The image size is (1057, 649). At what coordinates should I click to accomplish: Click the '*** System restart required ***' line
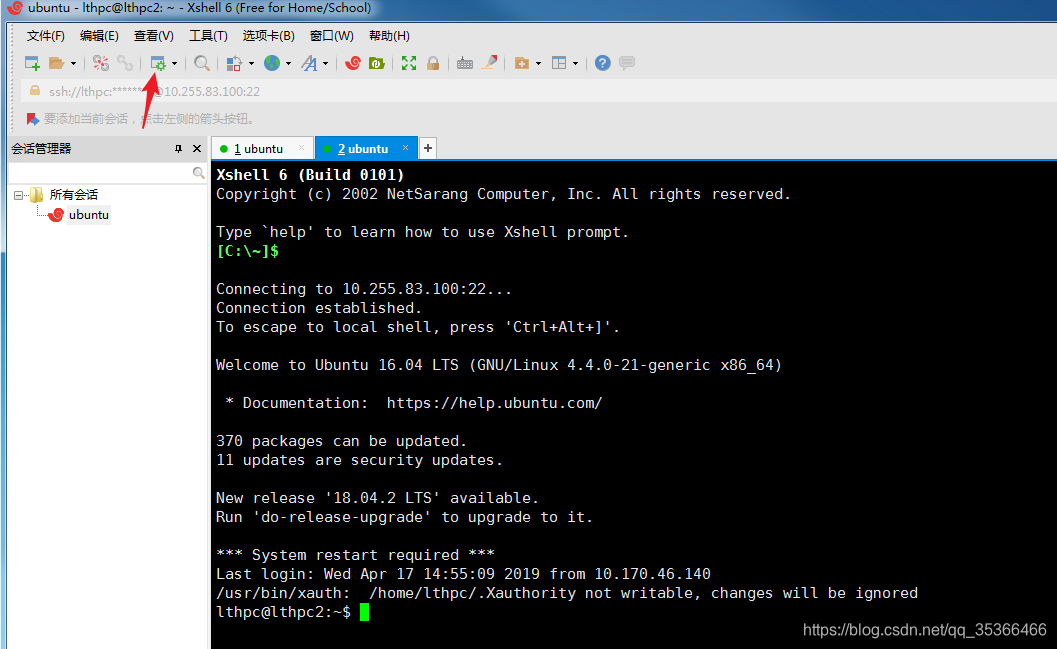click(x=355, y=555)
